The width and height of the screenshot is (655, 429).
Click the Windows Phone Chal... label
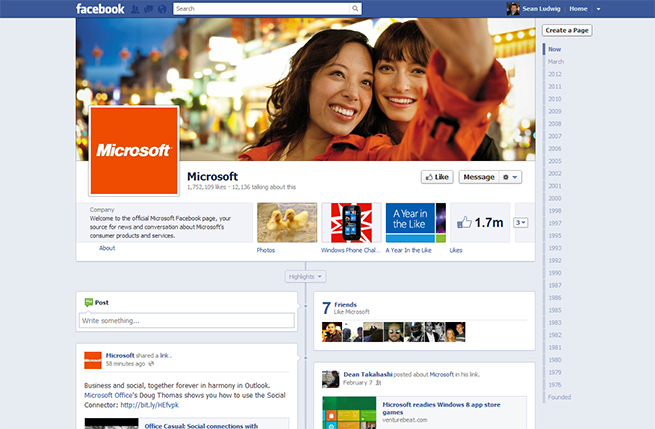click(350, 250)
